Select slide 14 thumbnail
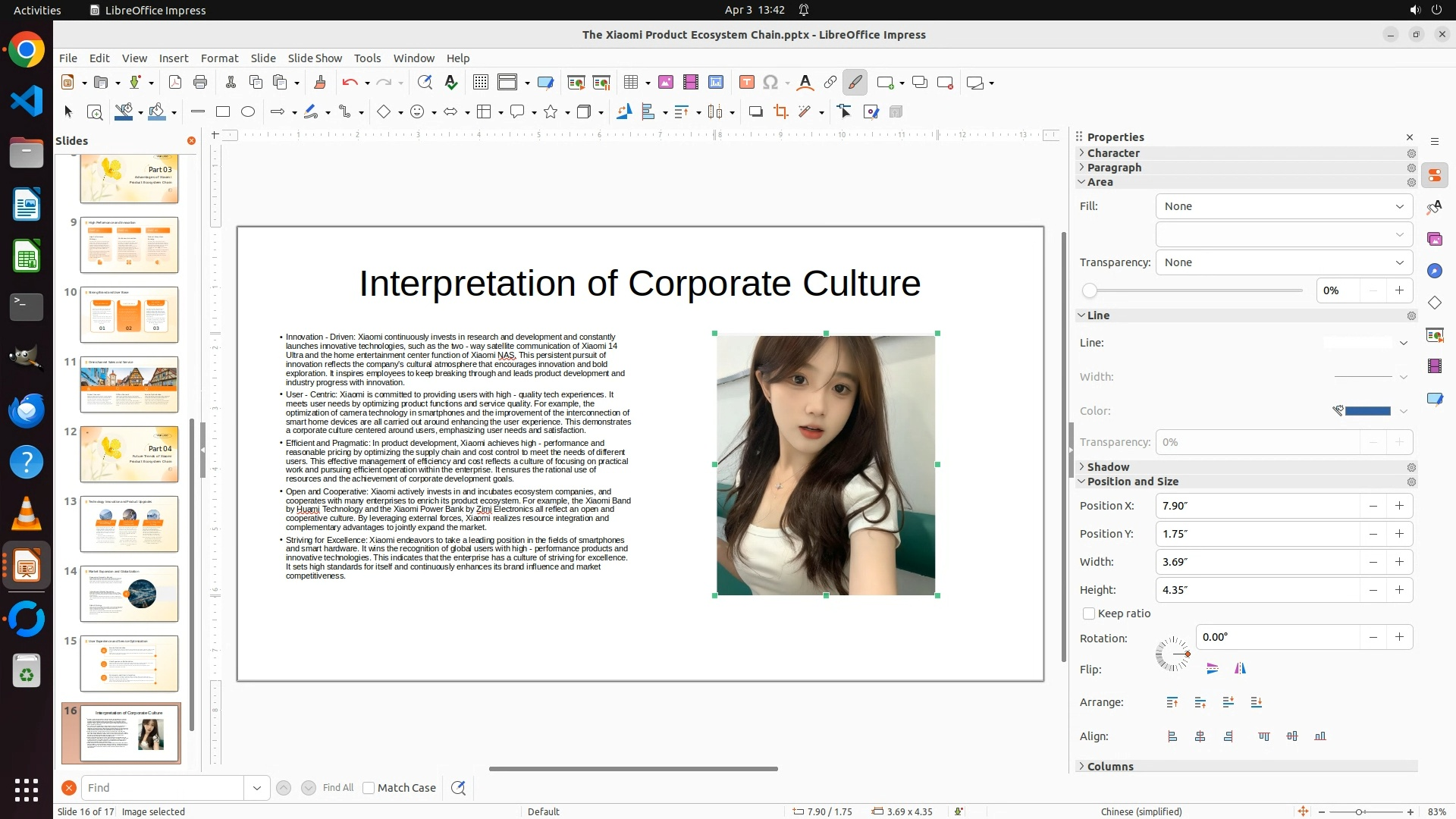1456x819 pixels. point(129,594)
